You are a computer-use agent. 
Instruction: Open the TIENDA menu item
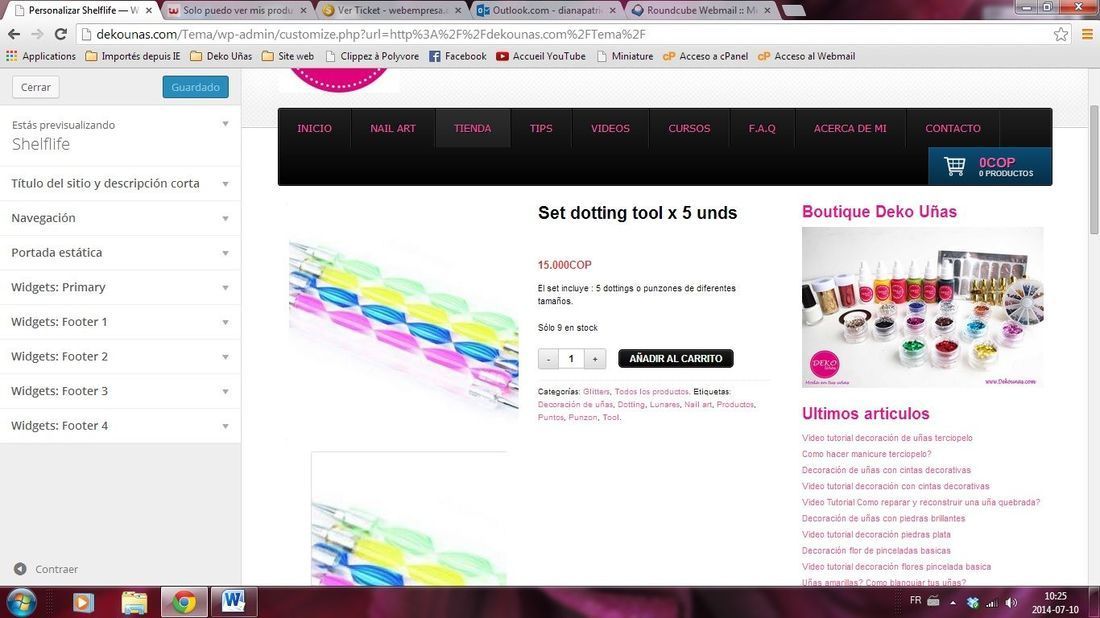[472, 128]
